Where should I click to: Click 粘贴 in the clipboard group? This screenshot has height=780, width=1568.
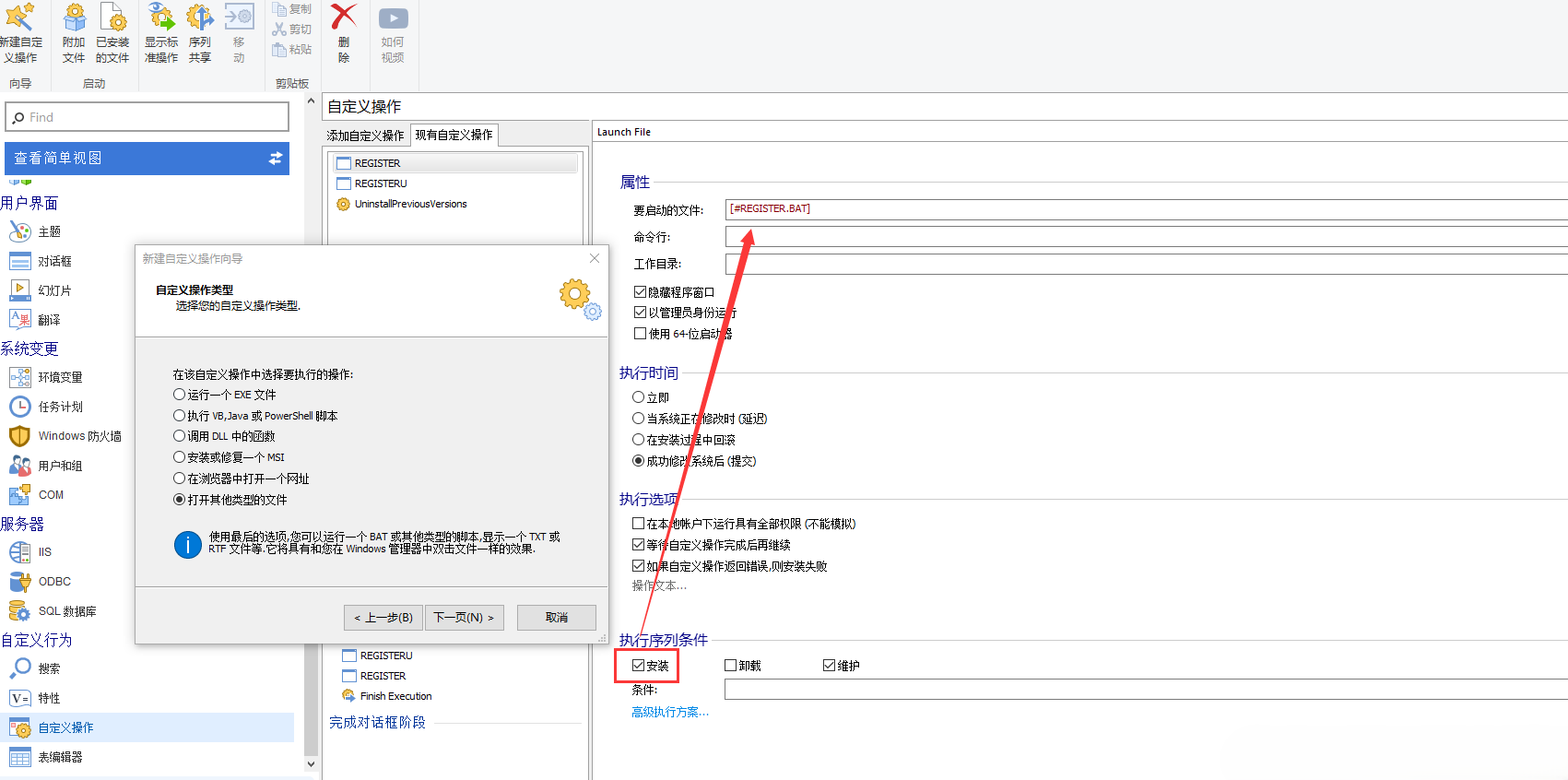[292, 50]
